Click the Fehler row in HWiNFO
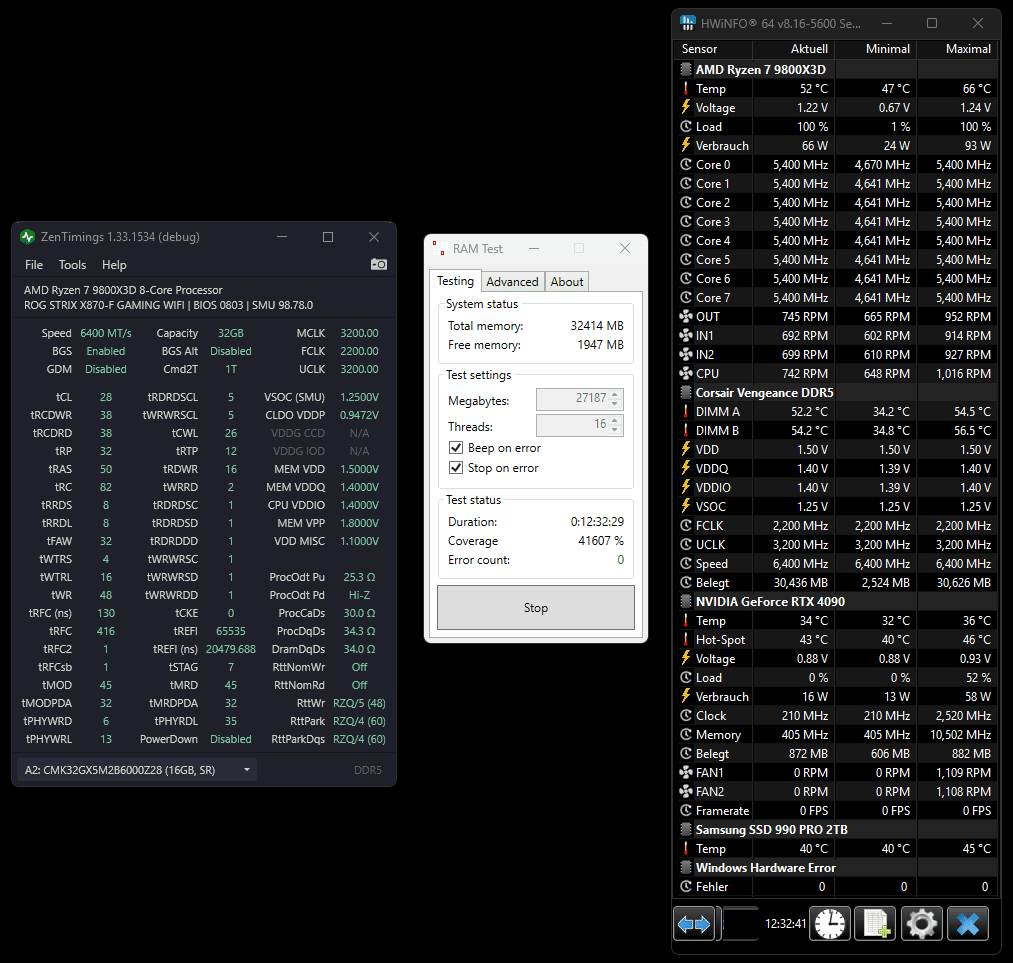Screen dimensions: 1013x963 pyautogui.click(x=836, y=887)
